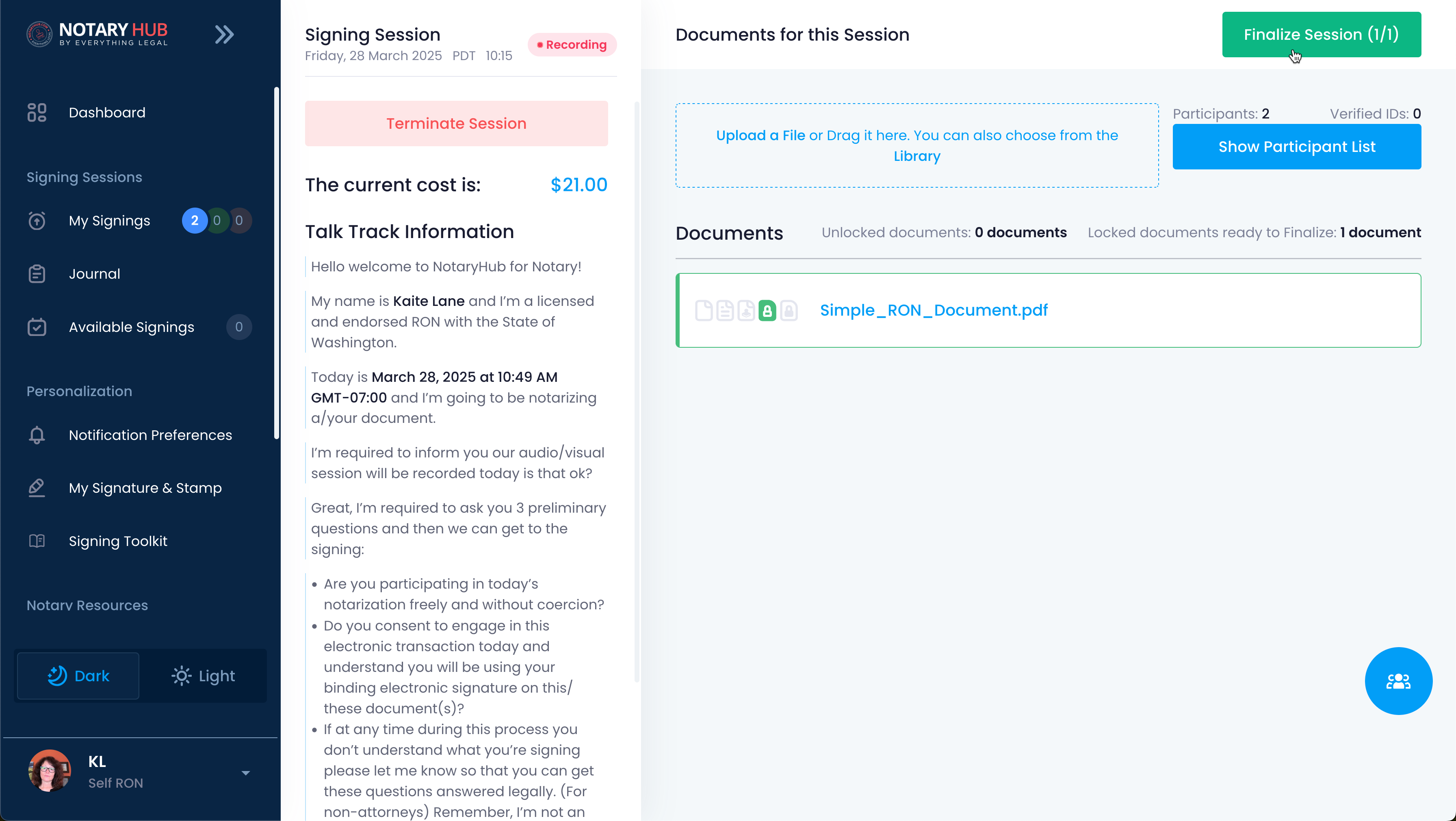1456x821 pixels.
Task: Open Simple_RON_Document.pdf link
Action: 934,310
